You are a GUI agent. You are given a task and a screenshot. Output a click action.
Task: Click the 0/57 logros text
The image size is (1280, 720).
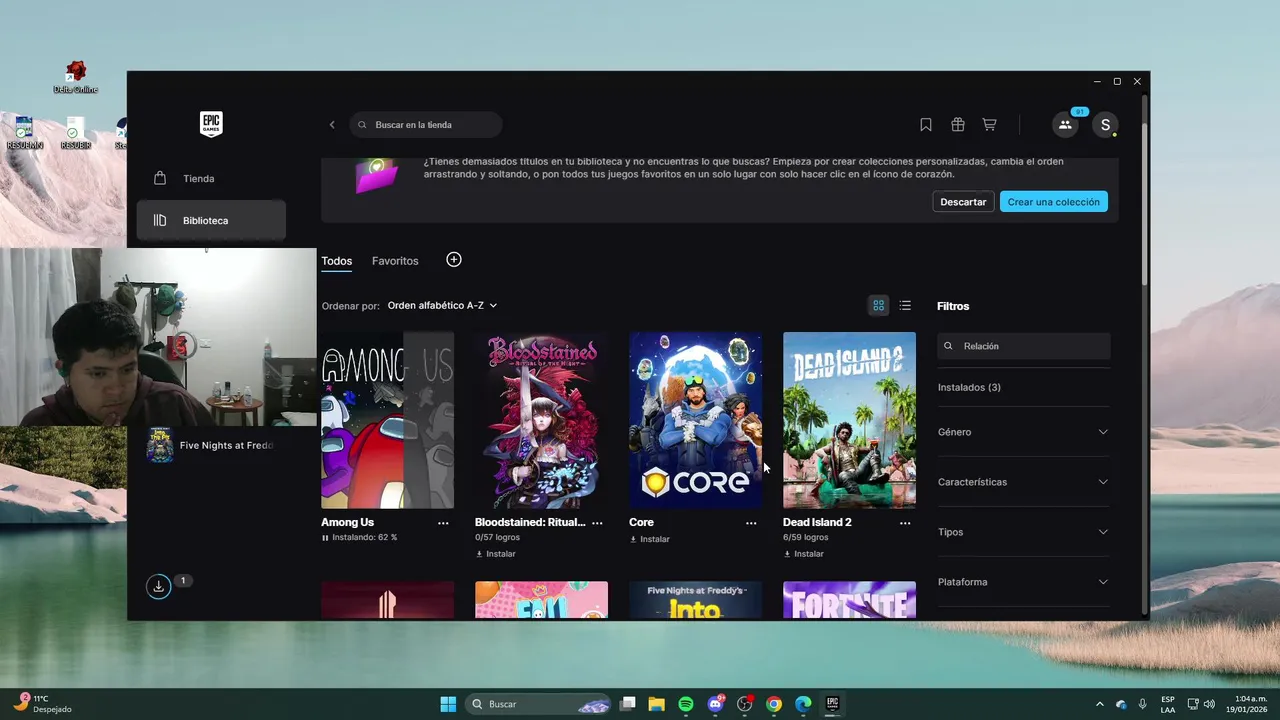(497, 538)
